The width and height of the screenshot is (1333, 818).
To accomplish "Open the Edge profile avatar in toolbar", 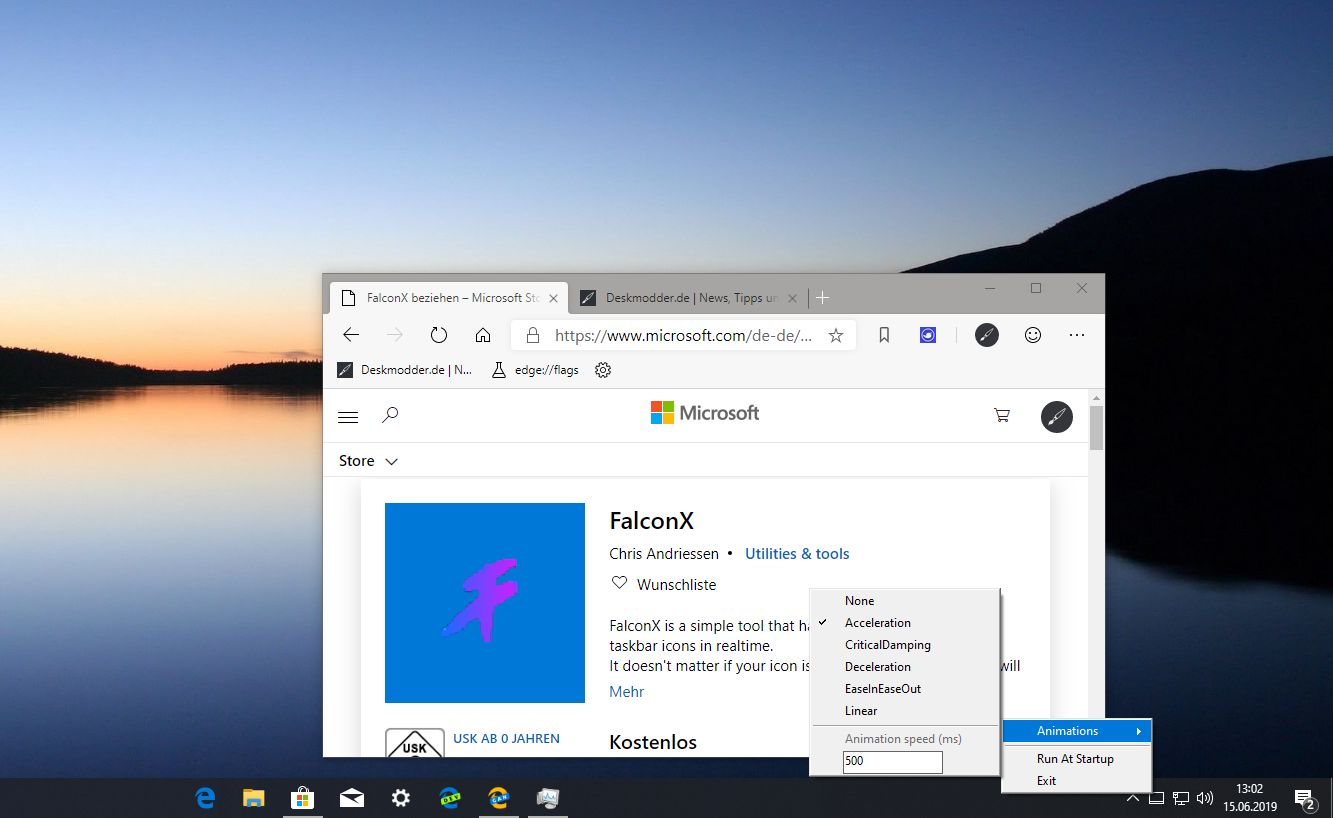I will click(987, 335).
